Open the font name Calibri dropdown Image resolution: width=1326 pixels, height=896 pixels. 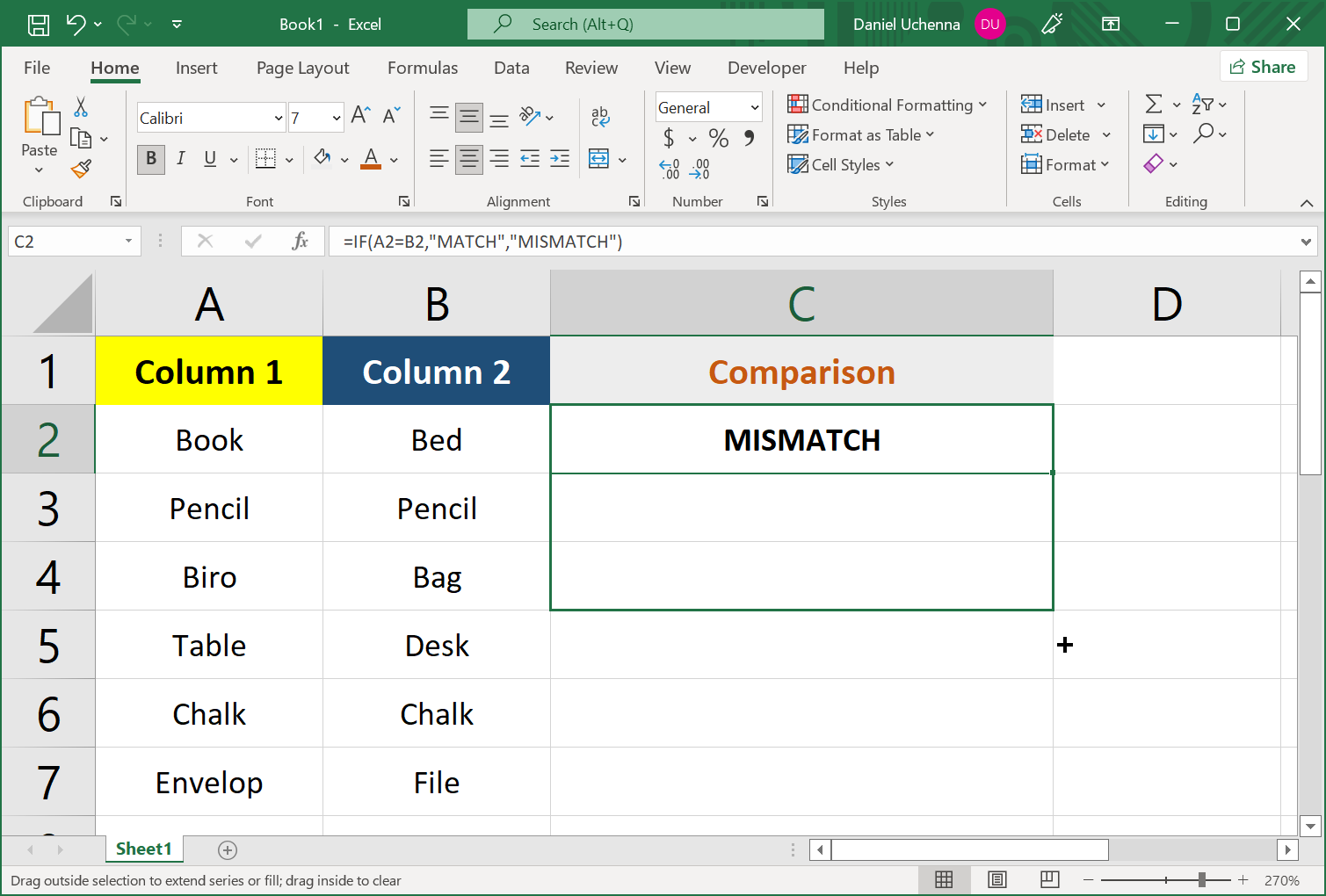pos(278,118)
